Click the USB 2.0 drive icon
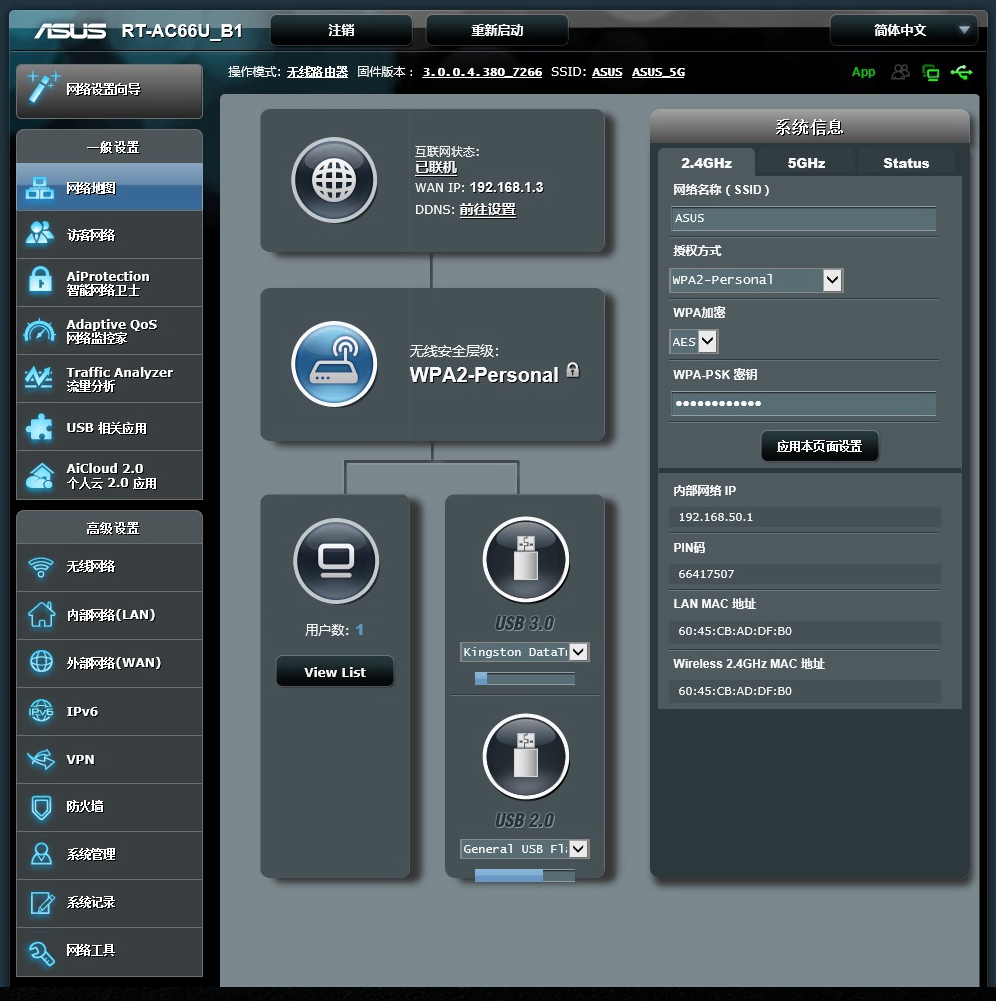The width and height of the screenshot is (996, 1001). click(525, 756)
